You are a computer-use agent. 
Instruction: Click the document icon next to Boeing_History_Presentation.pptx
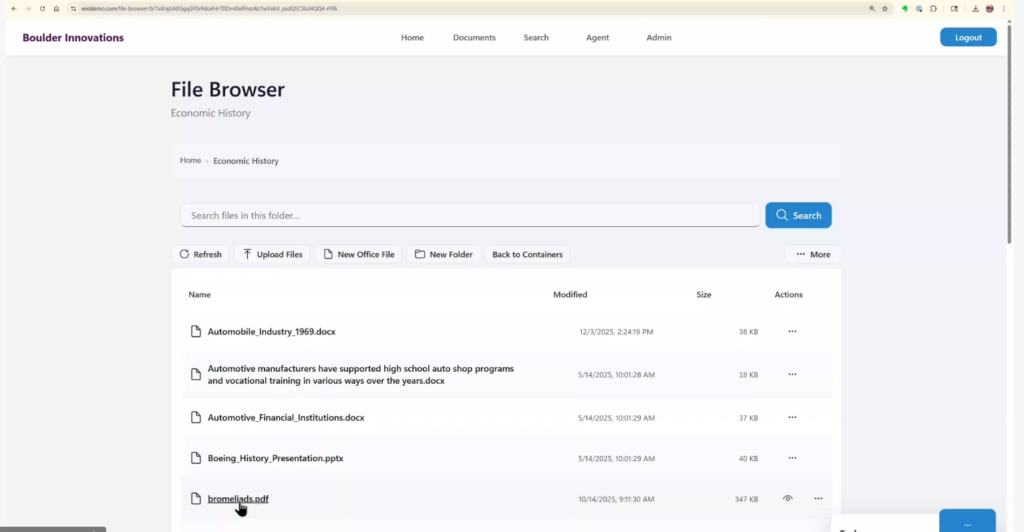coord(197,458)
